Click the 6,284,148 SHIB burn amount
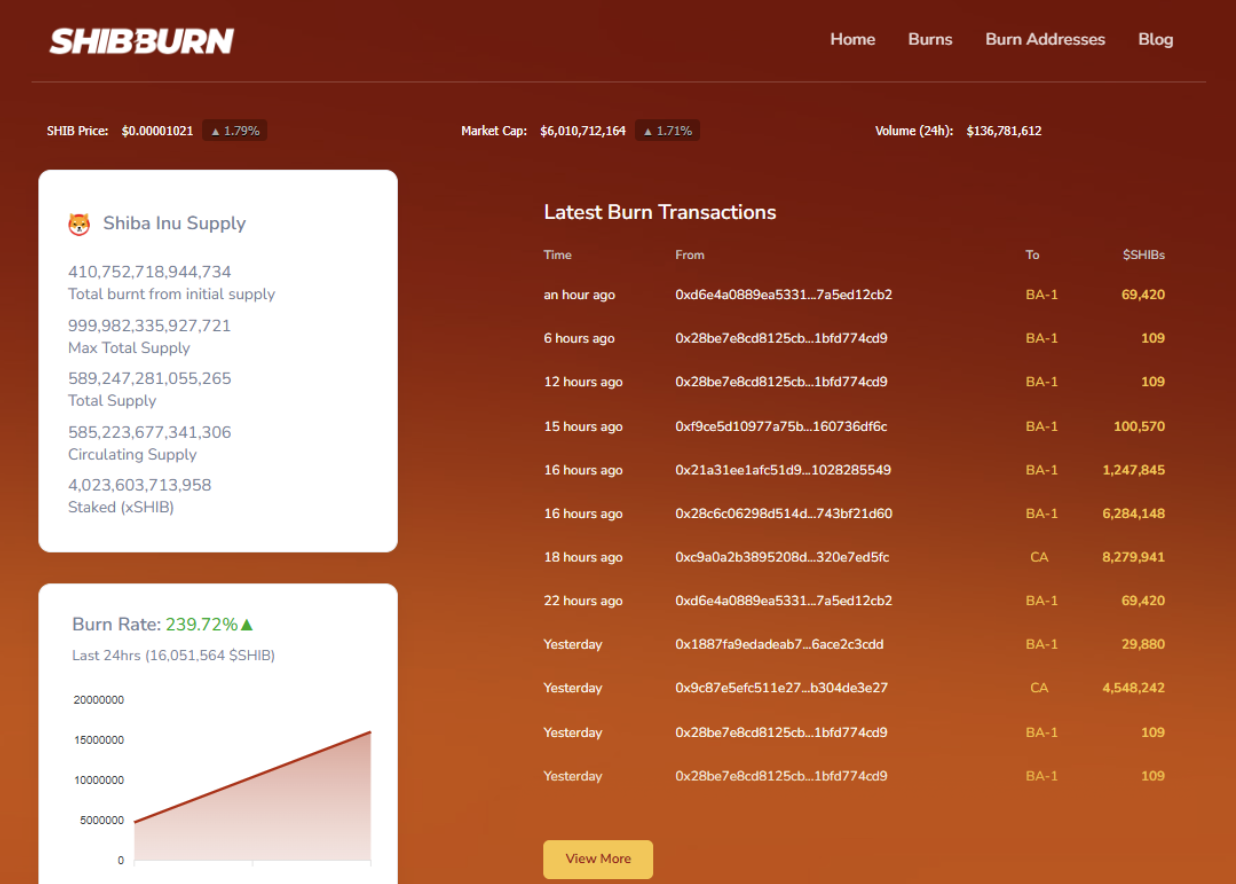The height and width of the screenshot is (884, 1236). click(1133, 514)
